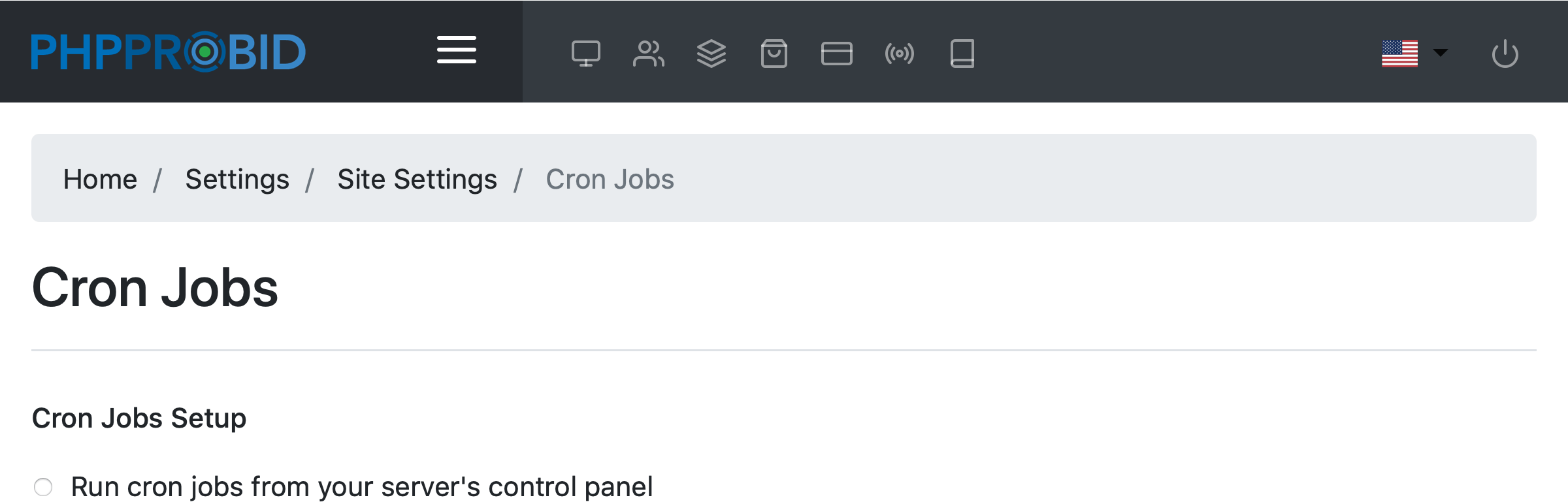The width and height of the screenshot is (1568, 504).
Task: Click the stacked layers icon
Action: pos(711,54)
